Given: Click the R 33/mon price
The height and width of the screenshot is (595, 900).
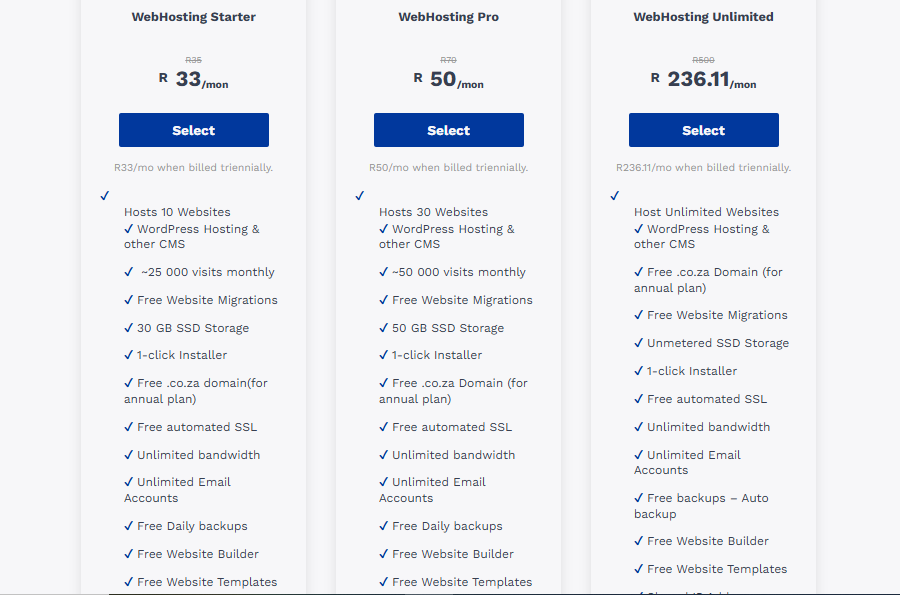Looking at the screenshot, I should click(x=193, y=79).
